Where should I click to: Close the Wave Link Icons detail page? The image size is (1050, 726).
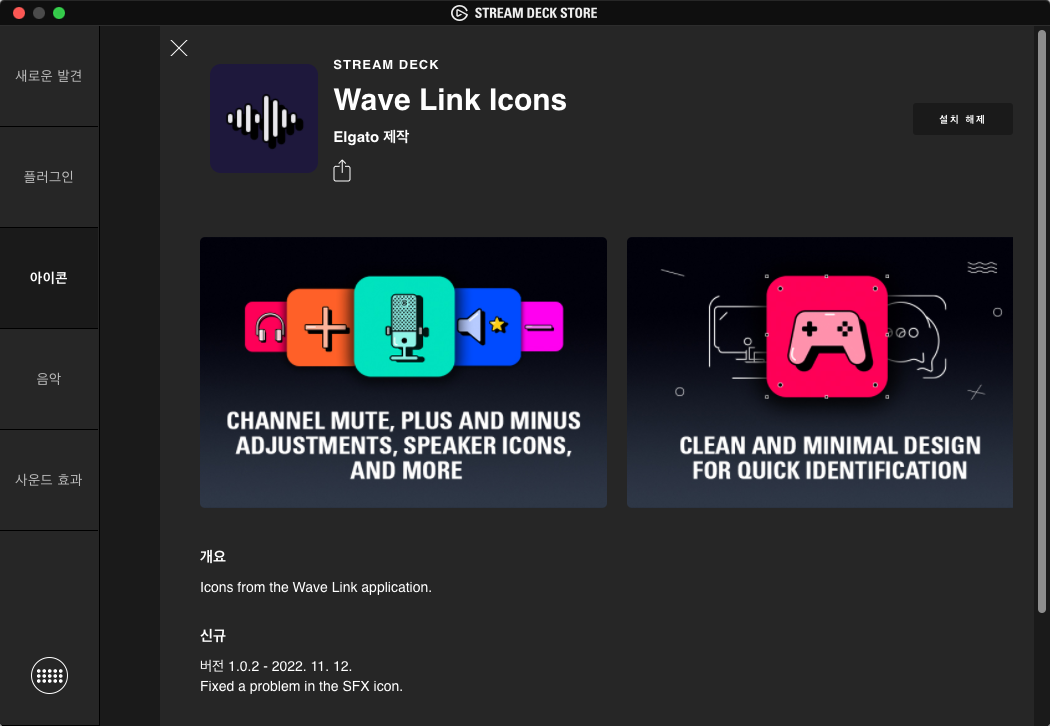coord(179,48)
